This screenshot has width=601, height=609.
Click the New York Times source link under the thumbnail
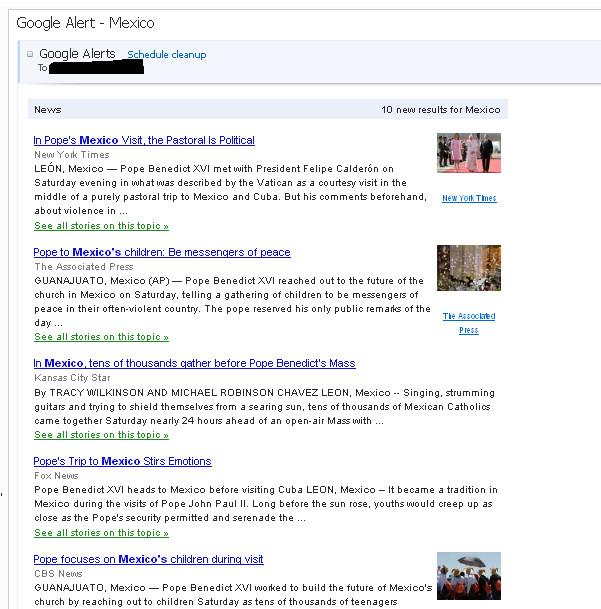(469, 198)
